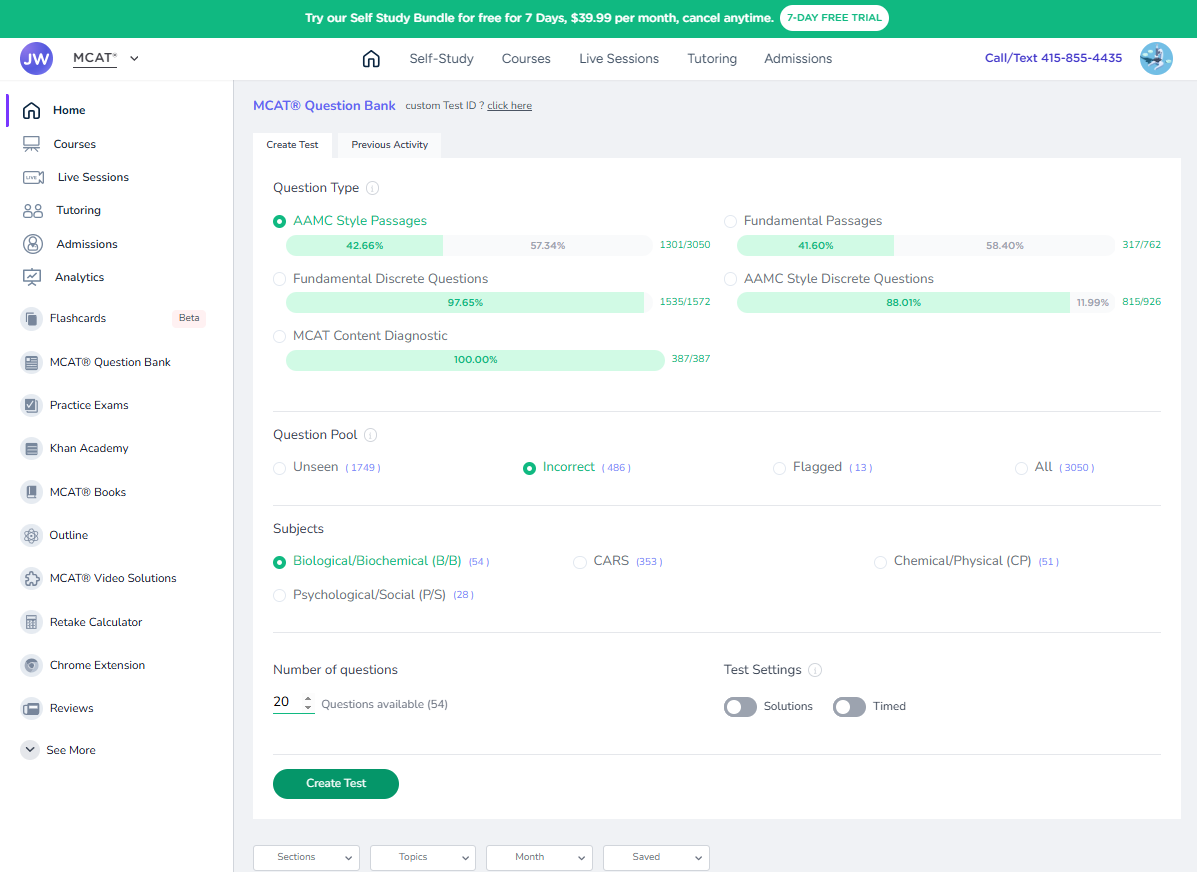Click the AAMC Style Passages progress bar
This screenshot has width=1197, height=872.
click(x=470, y=246)
